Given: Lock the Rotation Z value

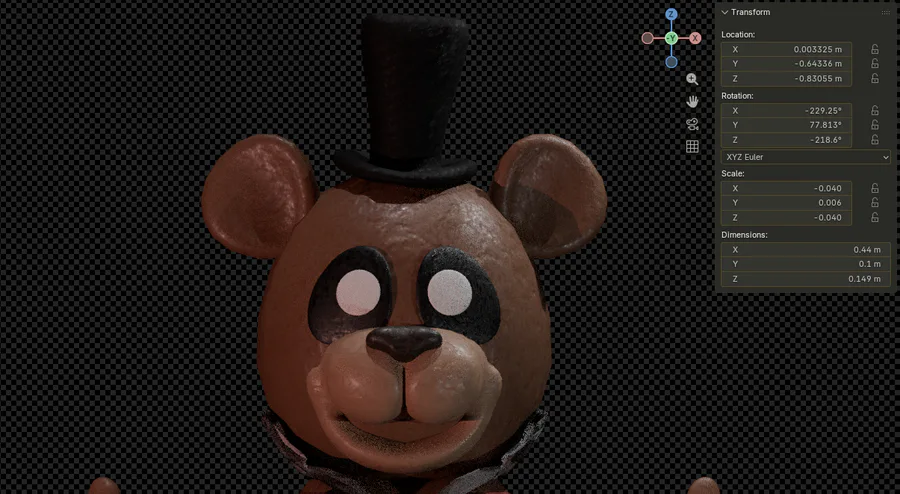Looking at the screenshot, I should 875,140.
